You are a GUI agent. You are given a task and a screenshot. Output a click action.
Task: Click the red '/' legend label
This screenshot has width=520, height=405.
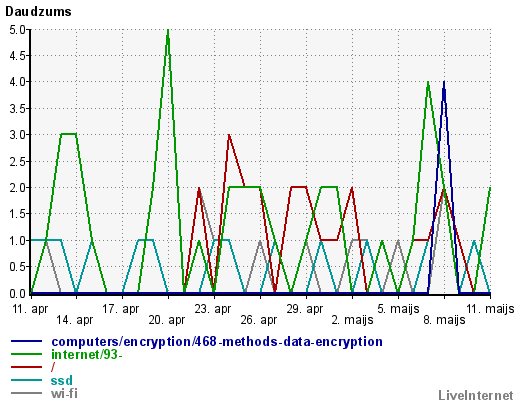pos(53,367)
